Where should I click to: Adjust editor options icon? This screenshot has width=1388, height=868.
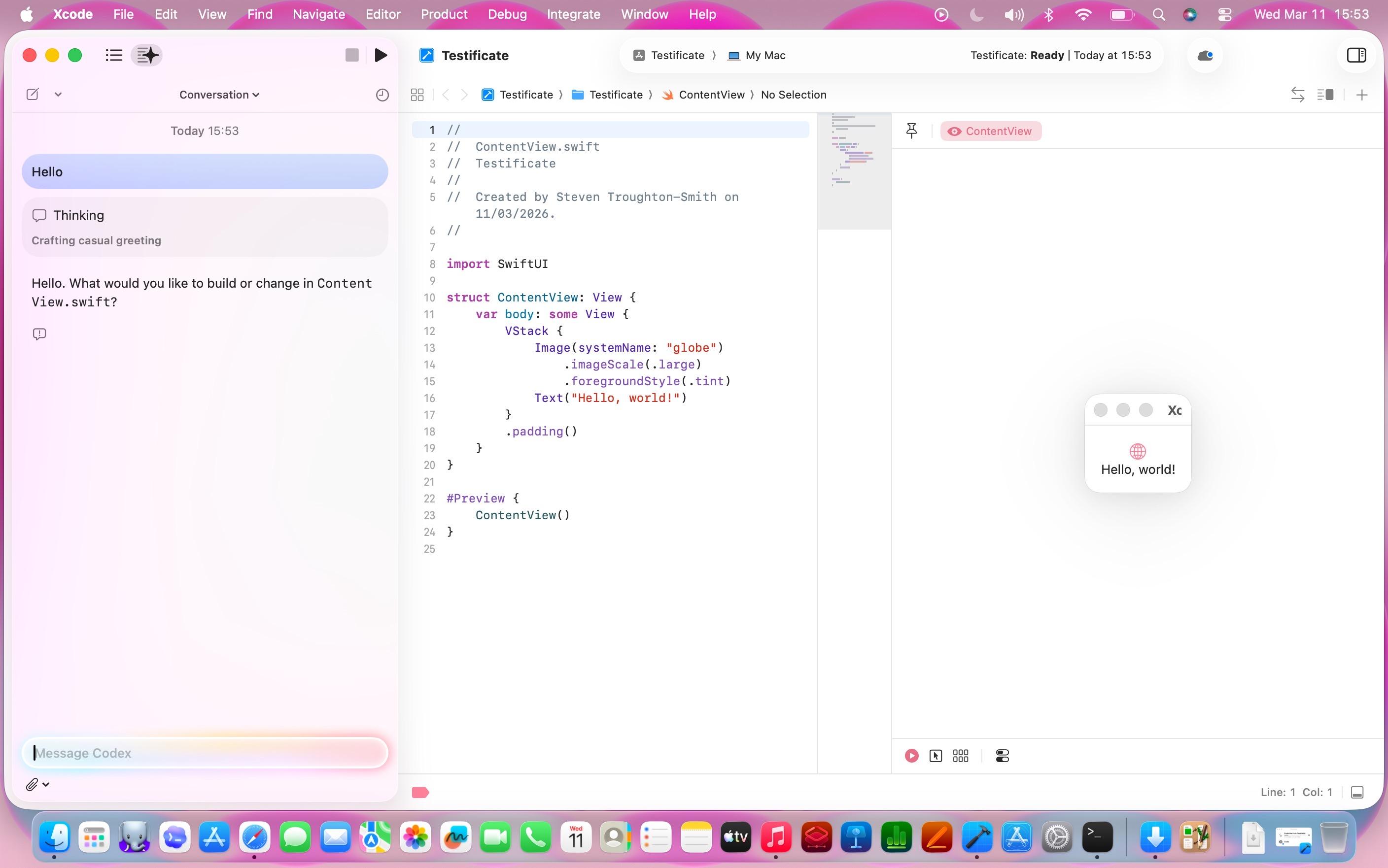1325,95
